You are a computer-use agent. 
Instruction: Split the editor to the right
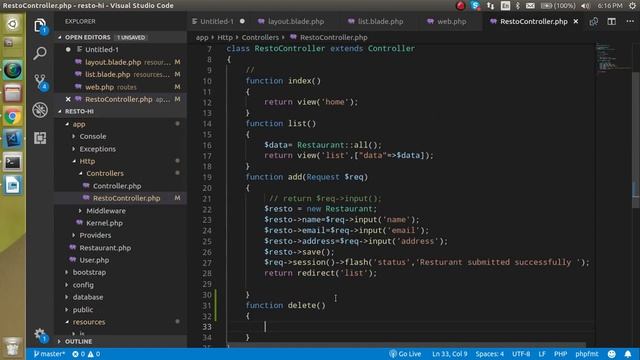pos(611,21)
